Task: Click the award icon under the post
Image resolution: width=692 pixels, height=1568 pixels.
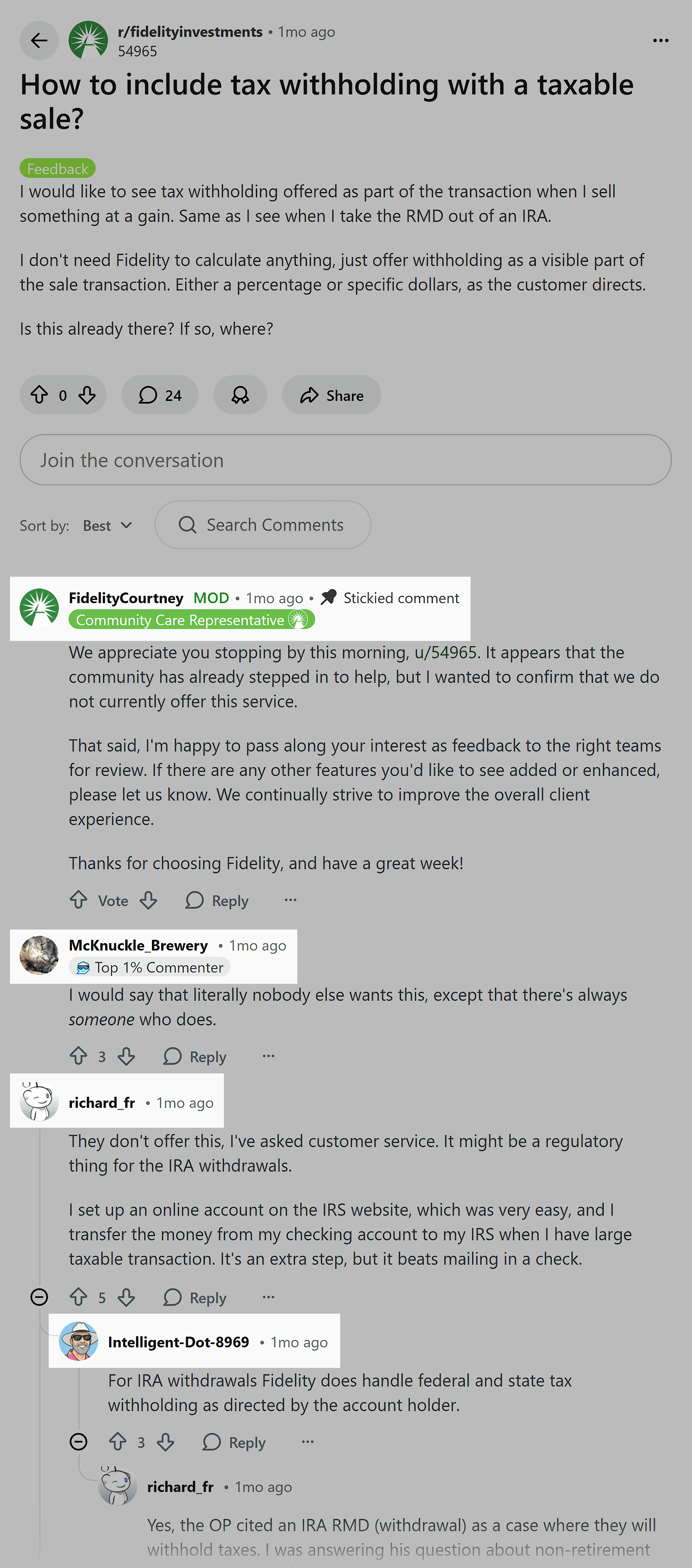Action: click(x=240, y=395)
